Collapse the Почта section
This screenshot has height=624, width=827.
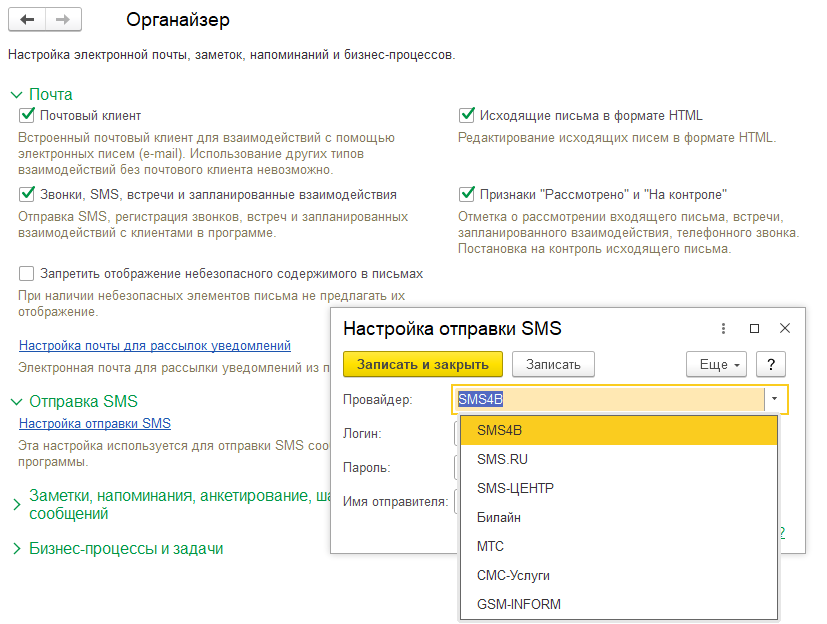16,94
